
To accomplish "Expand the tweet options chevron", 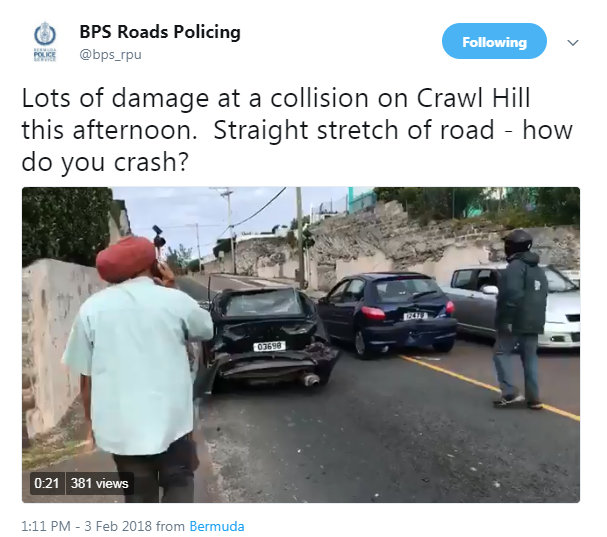I will 573,42.
